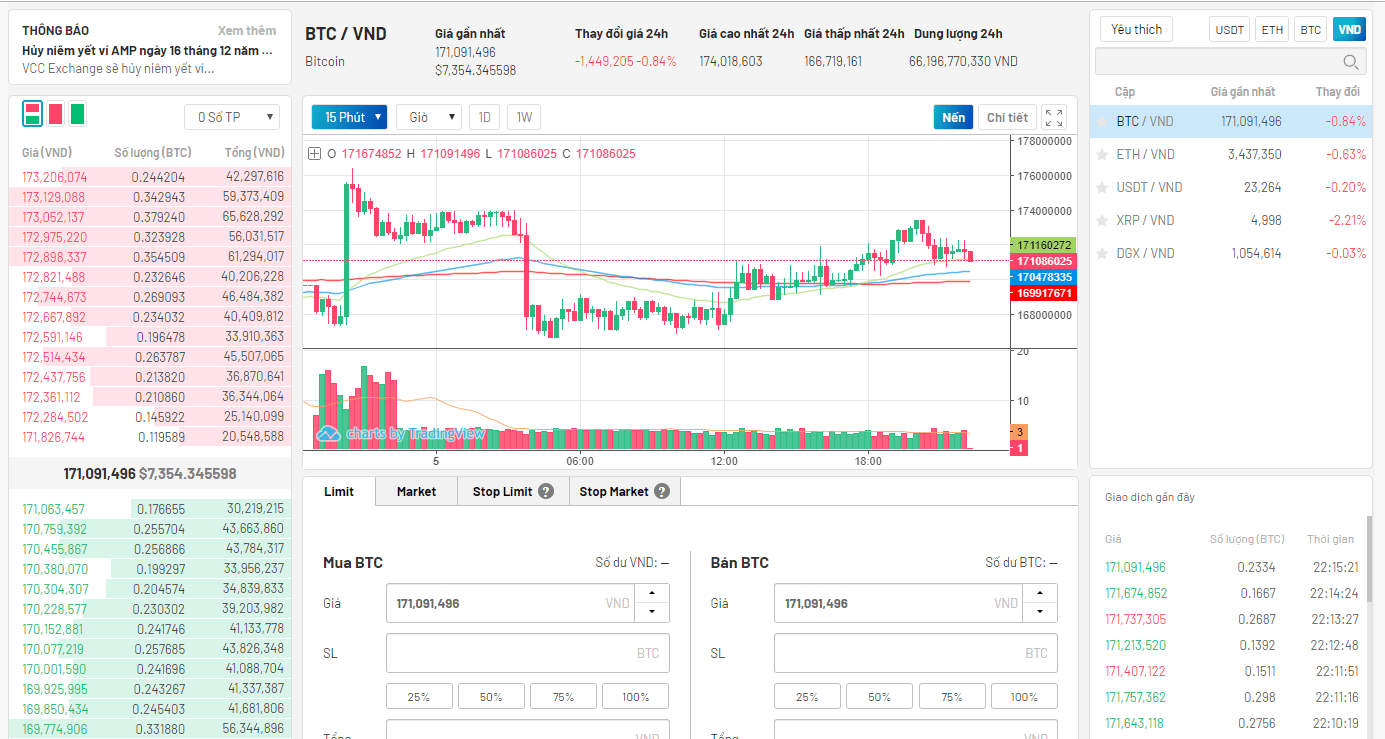Expand chart legend plus box
Screen dimensions: 1385x739
(315, 154)
